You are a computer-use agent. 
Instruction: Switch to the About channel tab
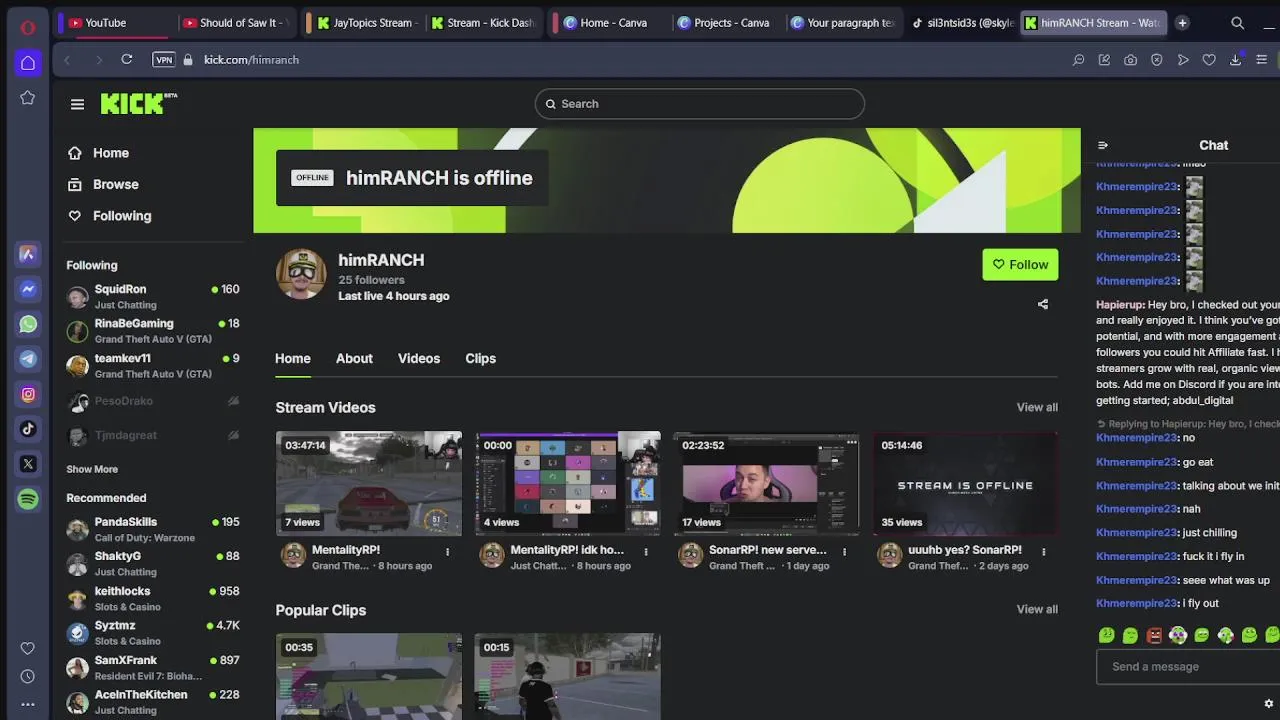pyautogui.click(x=354, y=358)
